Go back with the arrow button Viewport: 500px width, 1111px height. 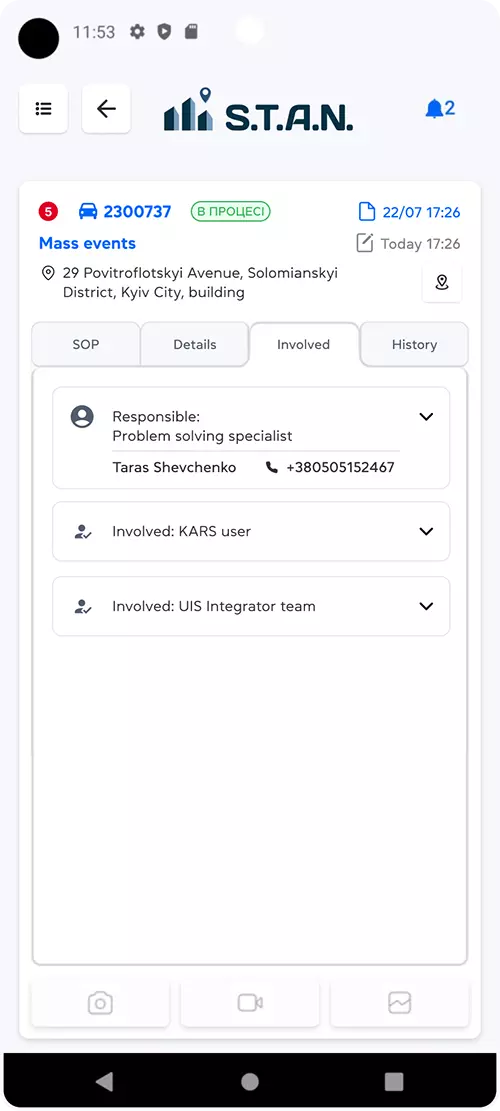[106, 109]
